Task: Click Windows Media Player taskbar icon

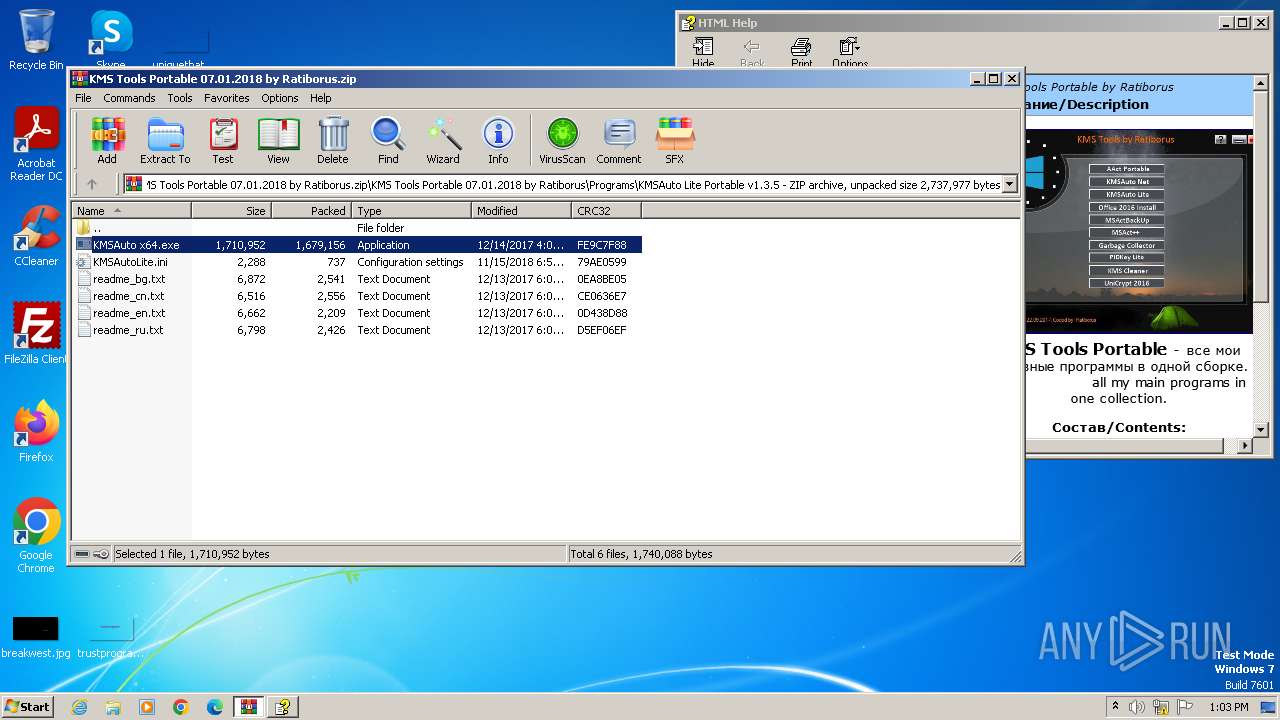Action: 147,707
